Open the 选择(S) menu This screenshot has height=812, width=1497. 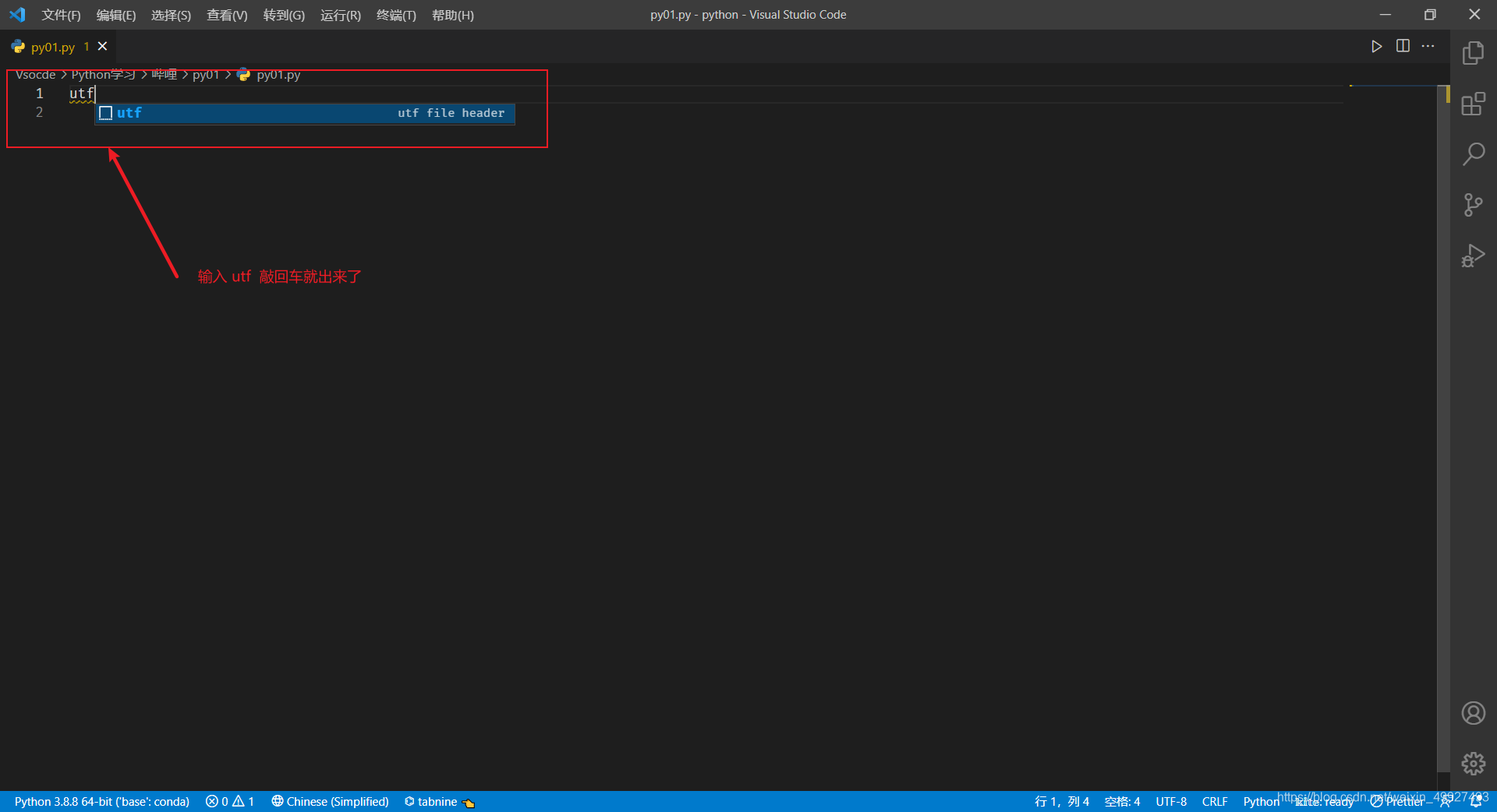click(x=171, y=15)
